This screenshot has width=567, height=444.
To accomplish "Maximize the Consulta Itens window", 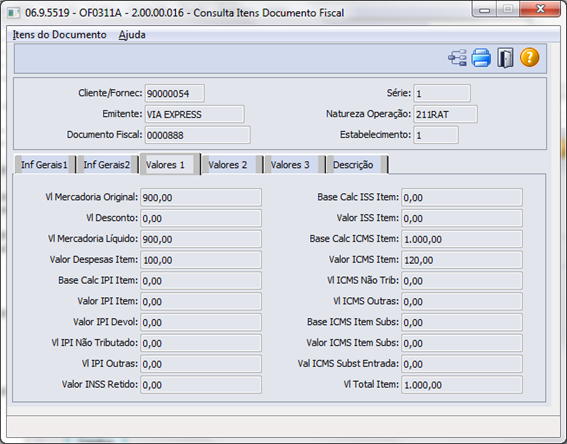I will click(x=508, y=9).
